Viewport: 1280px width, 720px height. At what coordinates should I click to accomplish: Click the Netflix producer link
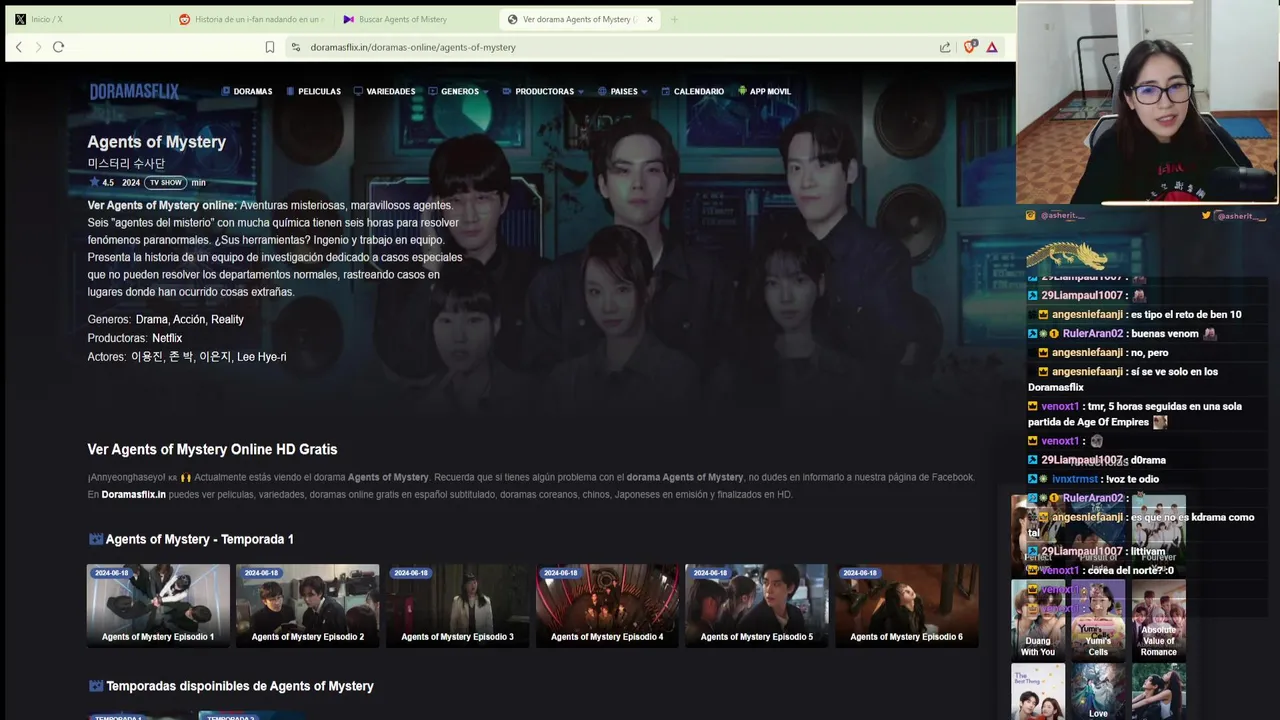click(167, 338)
